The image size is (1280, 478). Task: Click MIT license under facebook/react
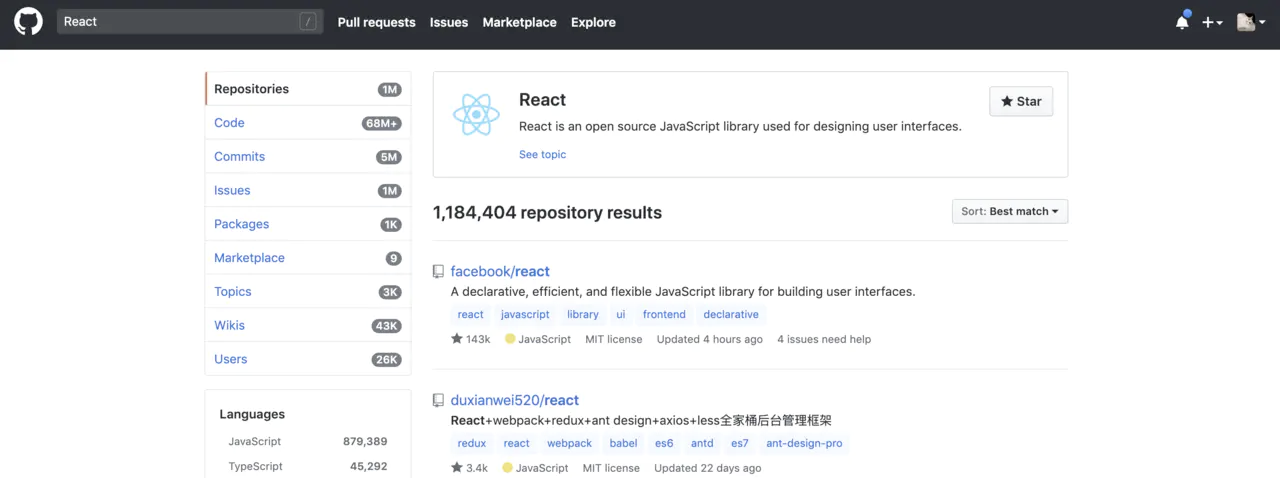pyautogui.click(x=614, y=339)
